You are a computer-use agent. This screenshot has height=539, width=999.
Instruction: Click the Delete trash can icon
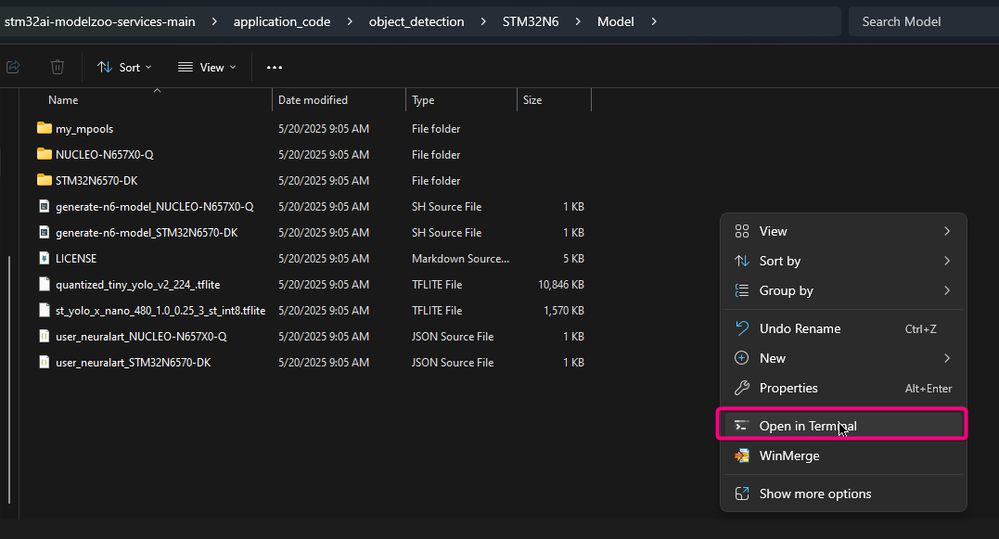coord(58,67)
